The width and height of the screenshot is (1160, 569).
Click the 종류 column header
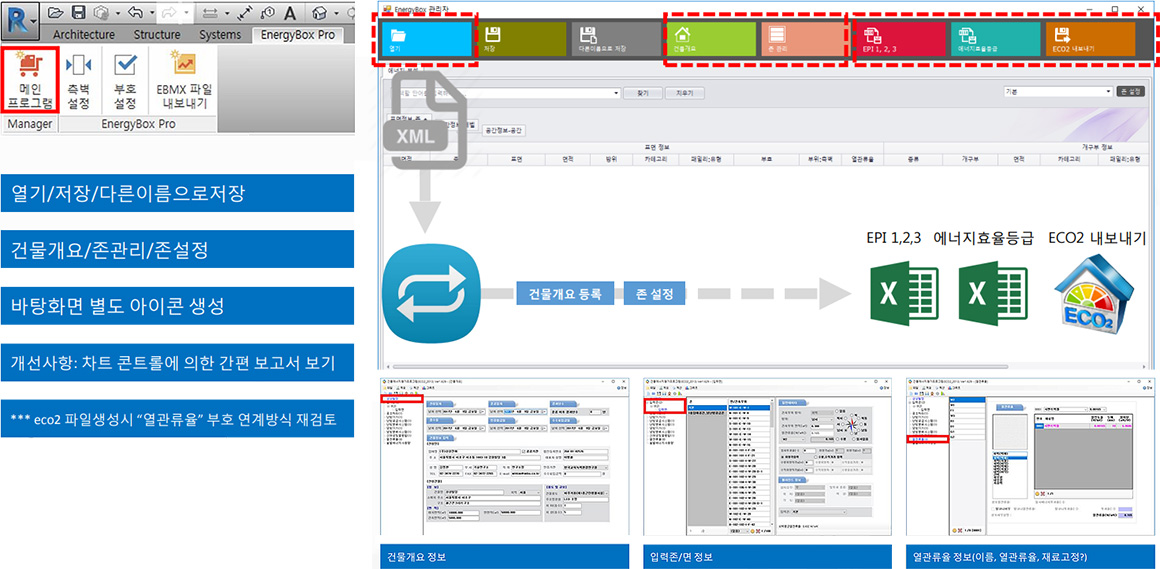(911, 158)
